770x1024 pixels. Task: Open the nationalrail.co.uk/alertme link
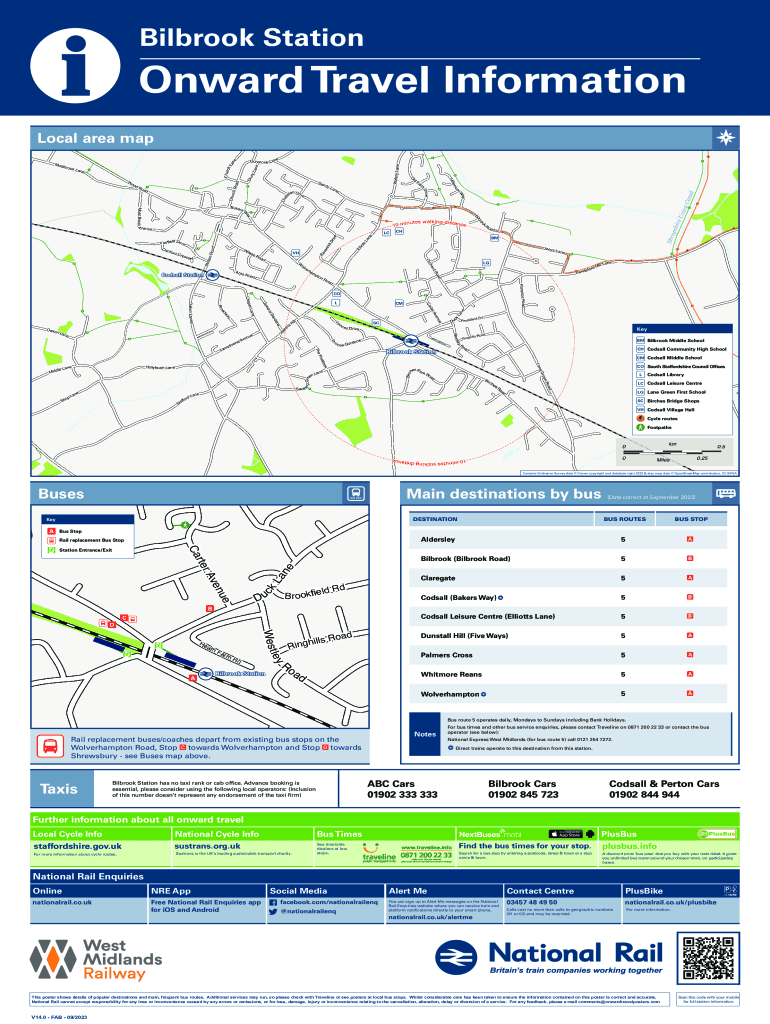point(430,918)
